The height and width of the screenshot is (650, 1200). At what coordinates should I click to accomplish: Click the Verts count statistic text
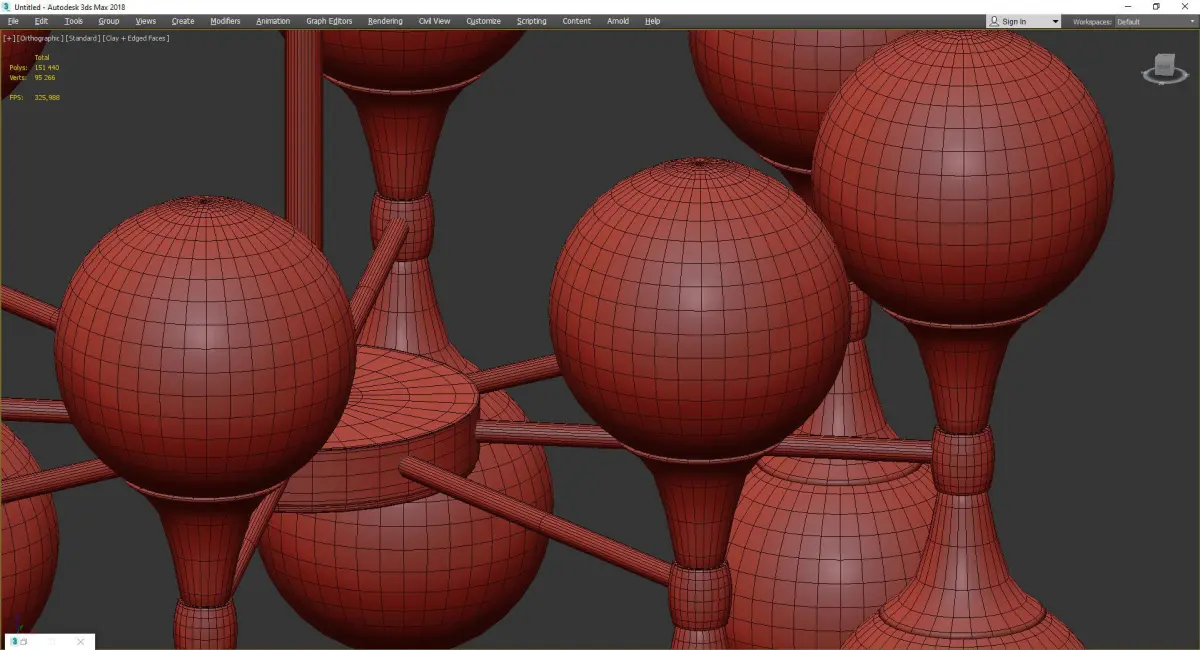pyautogui.click(x=32, y=77)
